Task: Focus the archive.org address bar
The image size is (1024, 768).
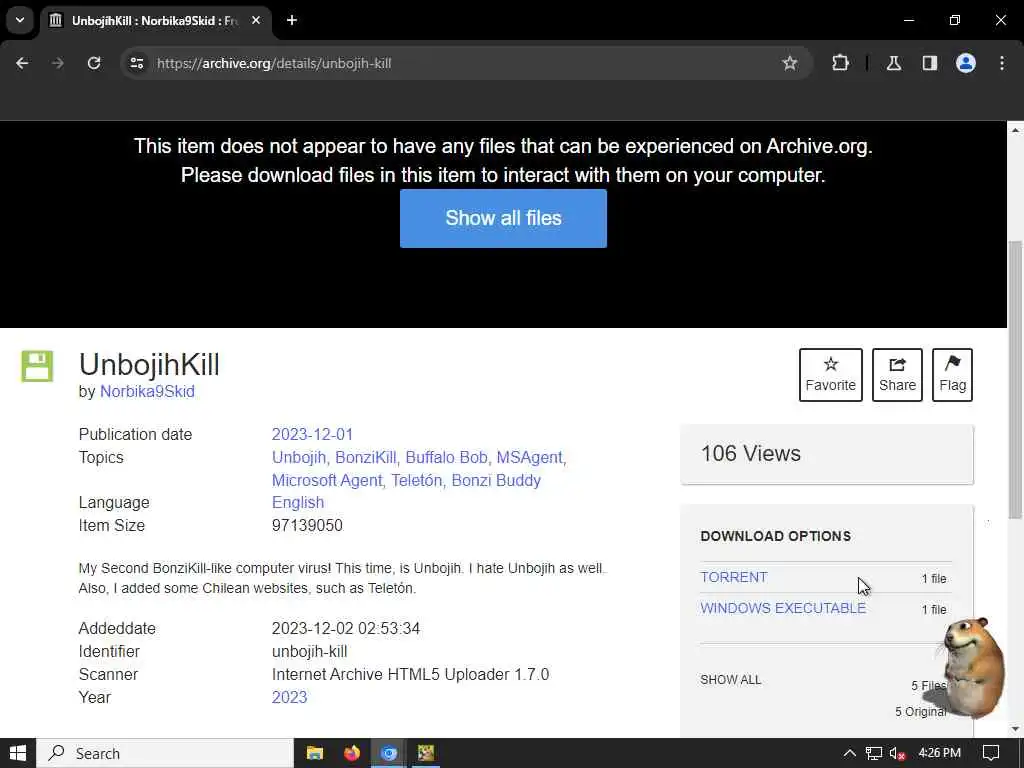Action: [x=467, y=63]
